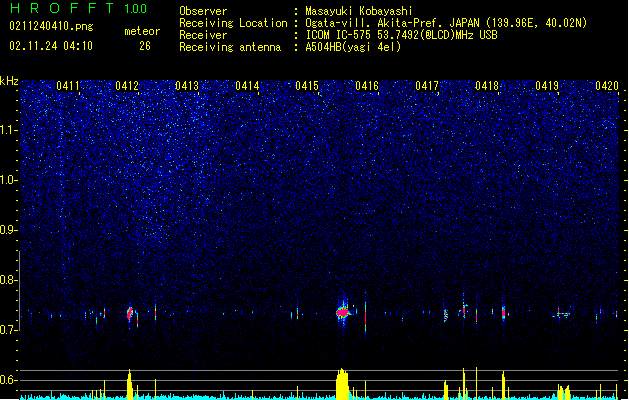The image size is (629, 400).
Task: Click the HROFFT 1.0.0 title text
Action: [x=78, y=8]
